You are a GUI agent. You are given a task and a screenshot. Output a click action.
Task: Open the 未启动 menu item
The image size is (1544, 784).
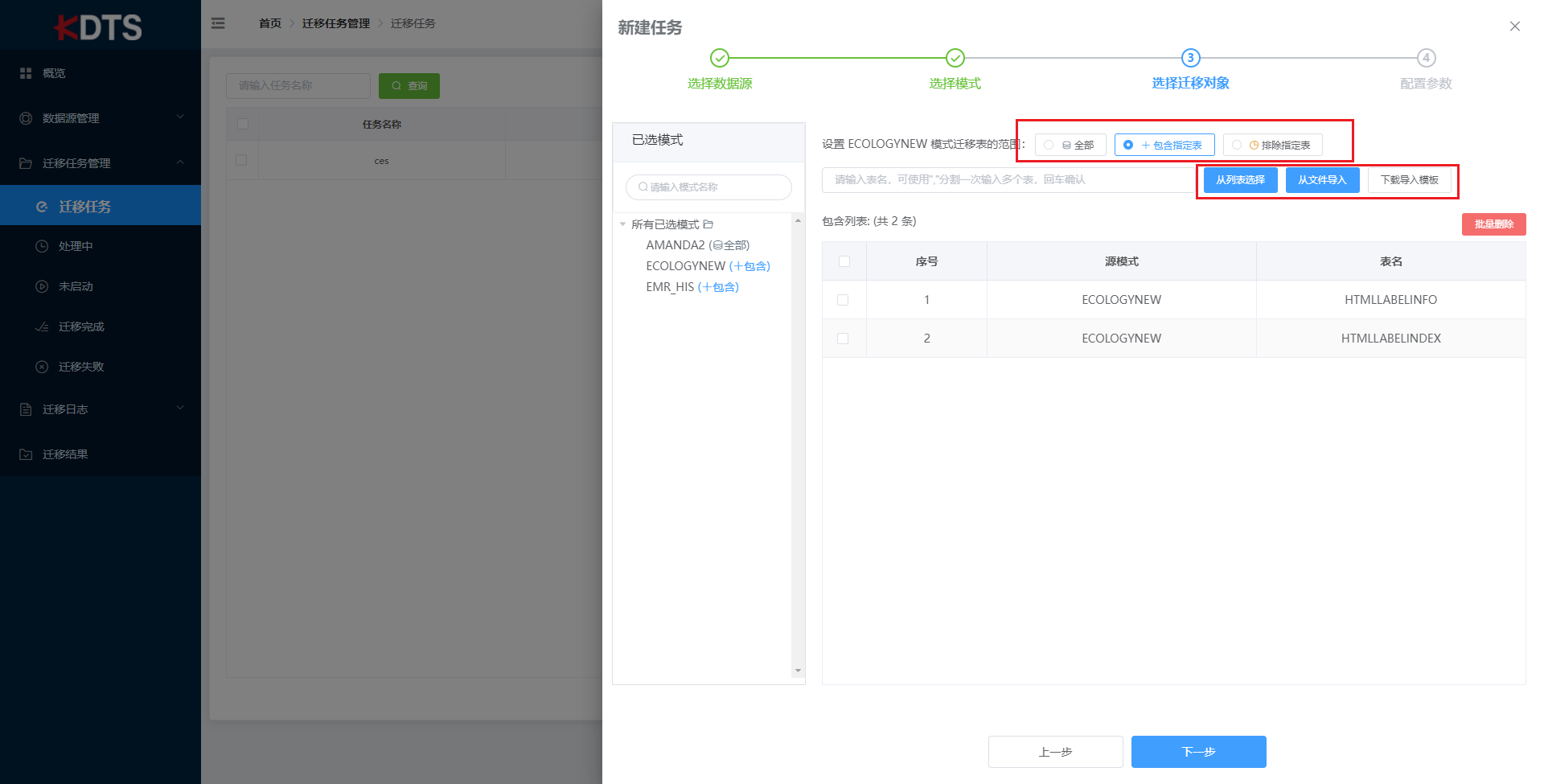click(101, 286)
